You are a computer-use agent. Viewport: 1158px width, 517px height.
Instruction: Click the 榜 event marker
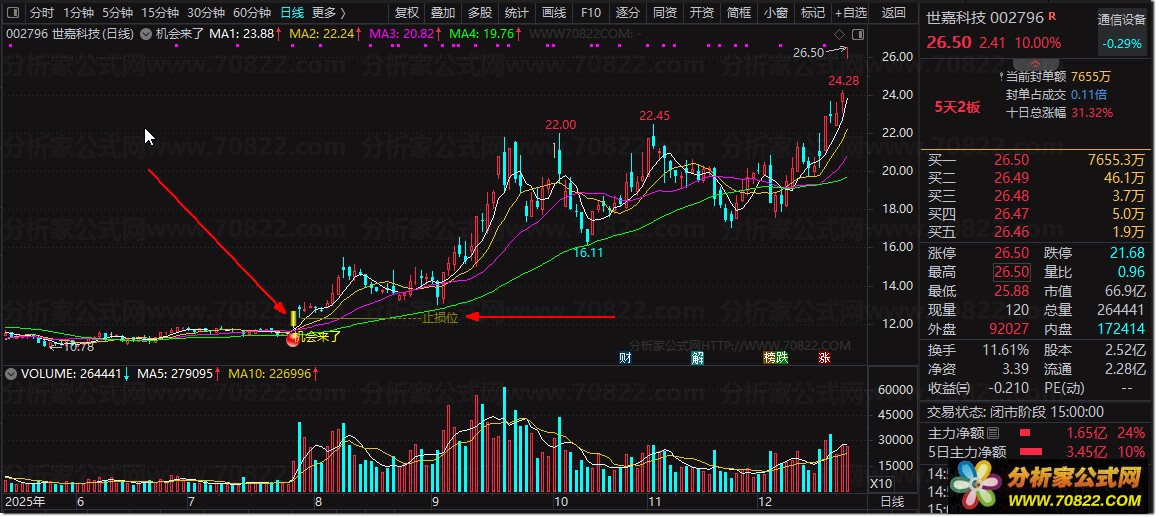coord(770,358)
